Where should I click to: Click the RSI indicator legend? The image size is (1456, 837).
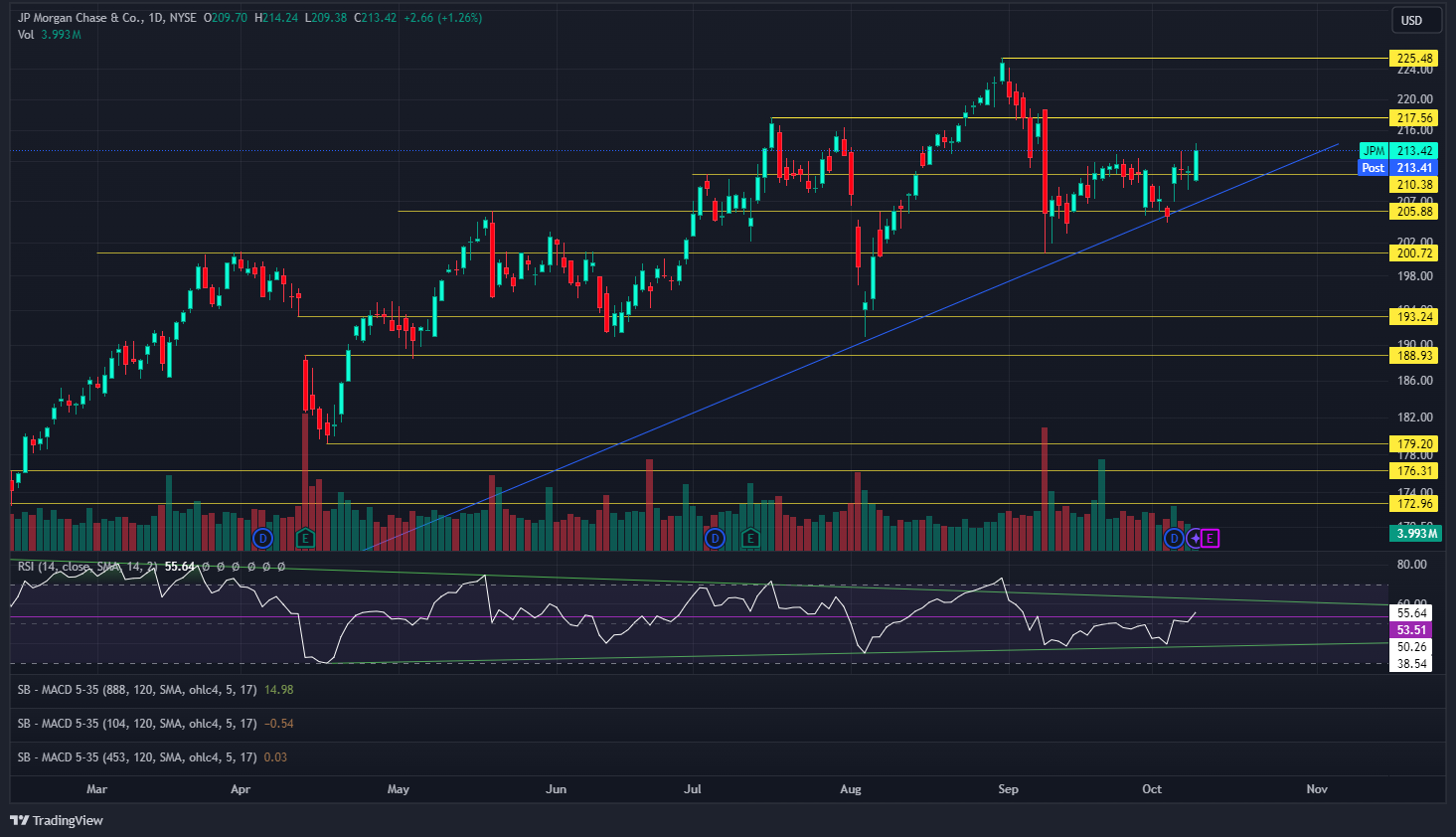pos(87,567)
